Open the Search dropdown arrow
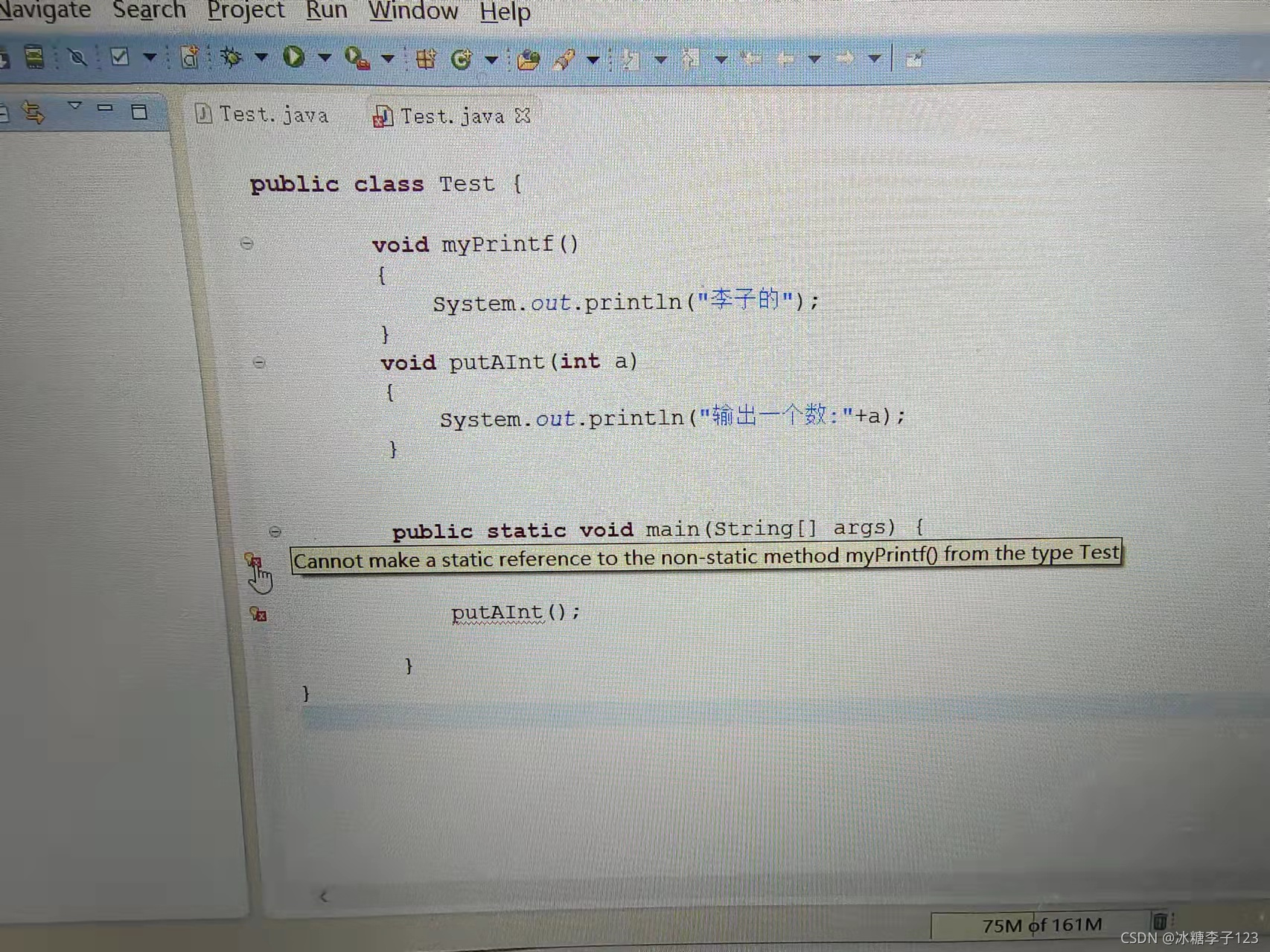The image size is (1270, 952). pos(593,60)
